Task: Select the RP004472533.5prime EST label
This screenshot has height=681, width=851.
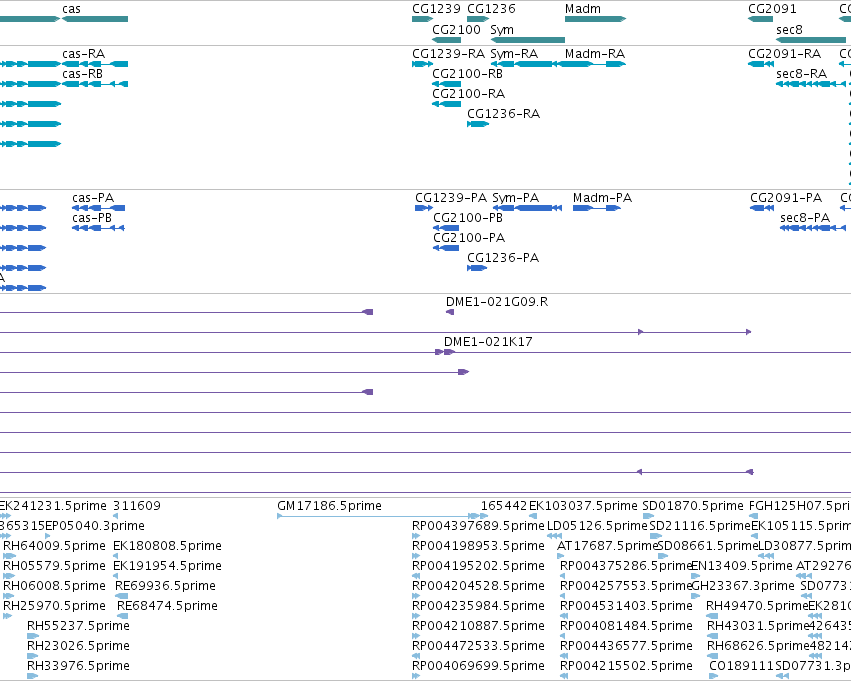Action: coord(478,646)
